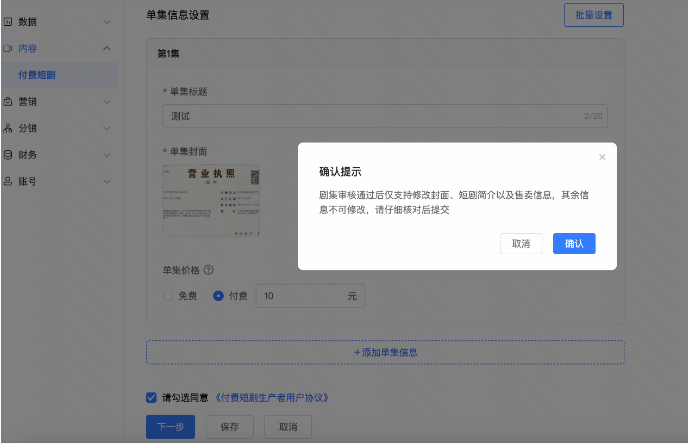688x444 pixels.
Task: Click the 账号 user icon
Action: [x=8, y=181]
